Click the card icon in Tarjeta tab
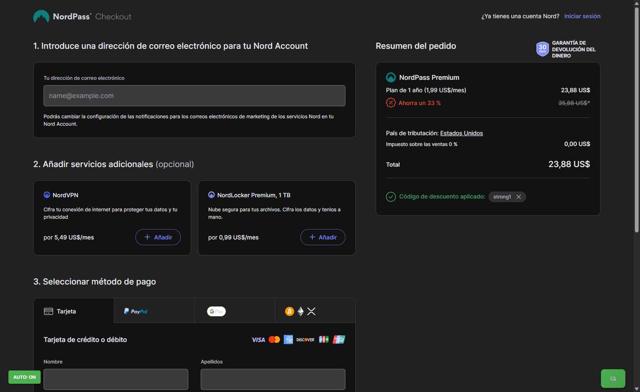 coord(48,312)
